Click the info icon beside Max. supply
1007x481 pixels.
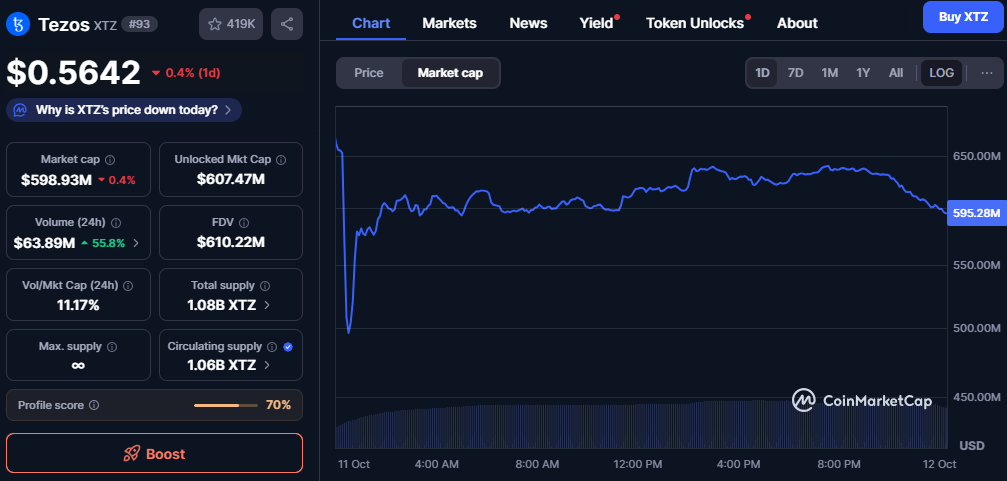click(111, 347)
